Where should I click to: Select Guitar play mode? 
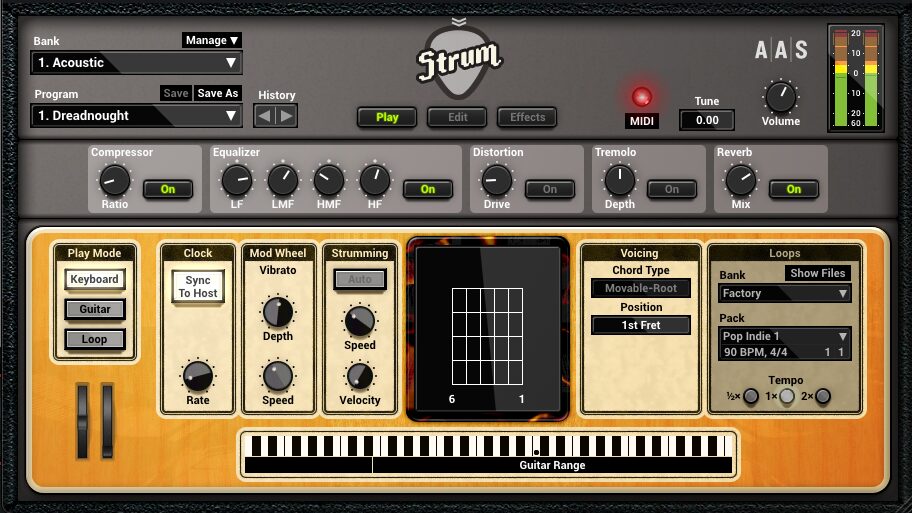tap(94, 309)
